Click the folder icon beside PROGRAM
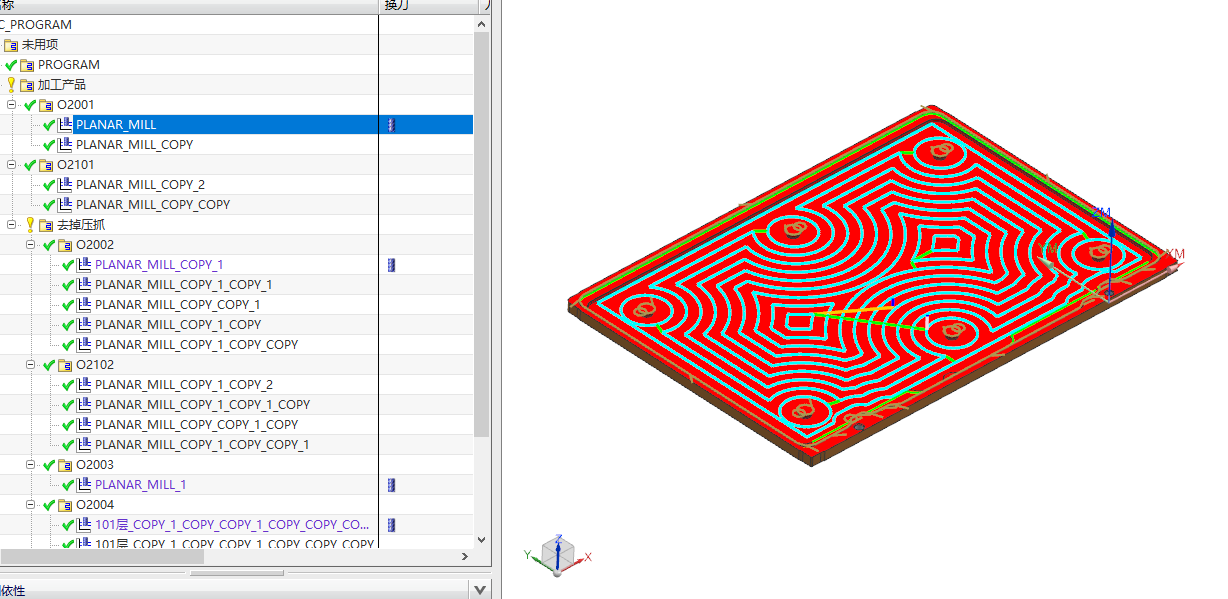The image size is (1228, 599). (27, 65)
